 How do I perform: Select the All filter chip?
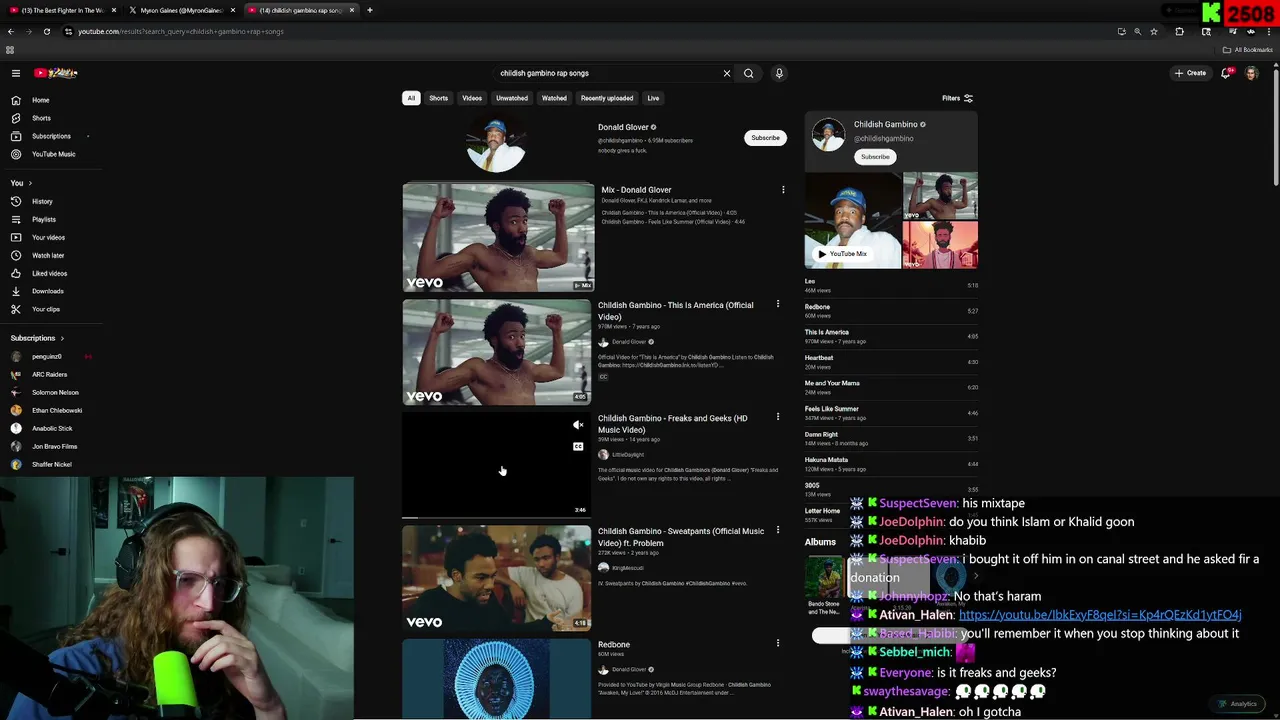click(x=411, y=98)
